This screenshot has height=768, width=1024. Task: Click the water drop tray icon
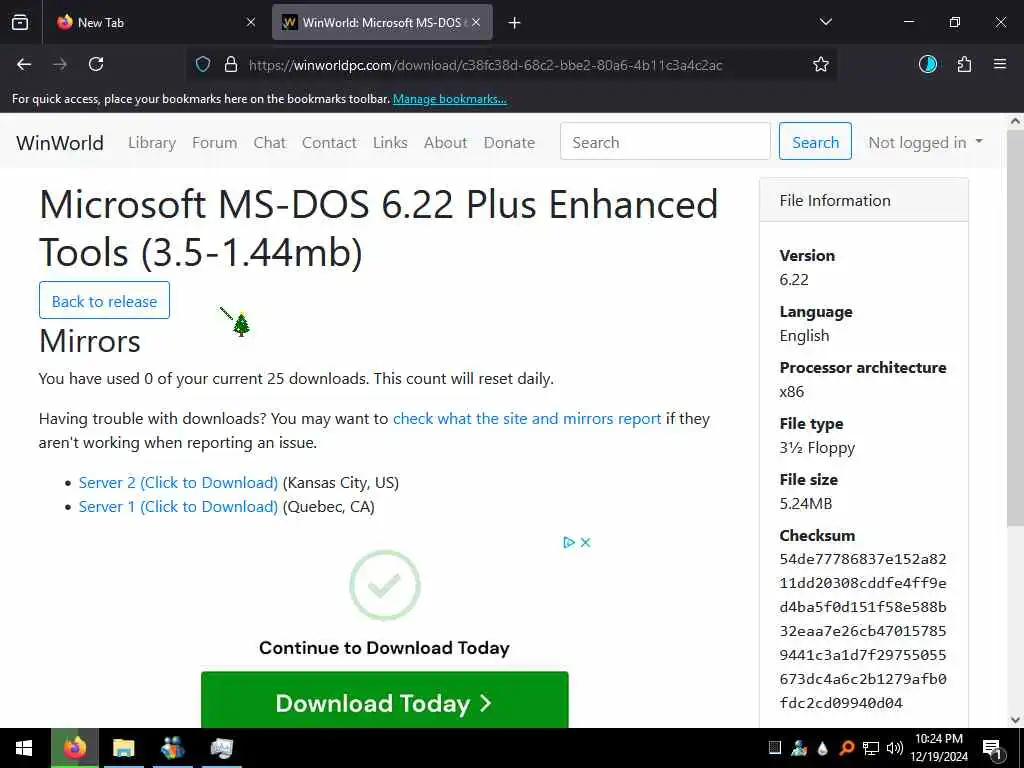coord(822,748)
